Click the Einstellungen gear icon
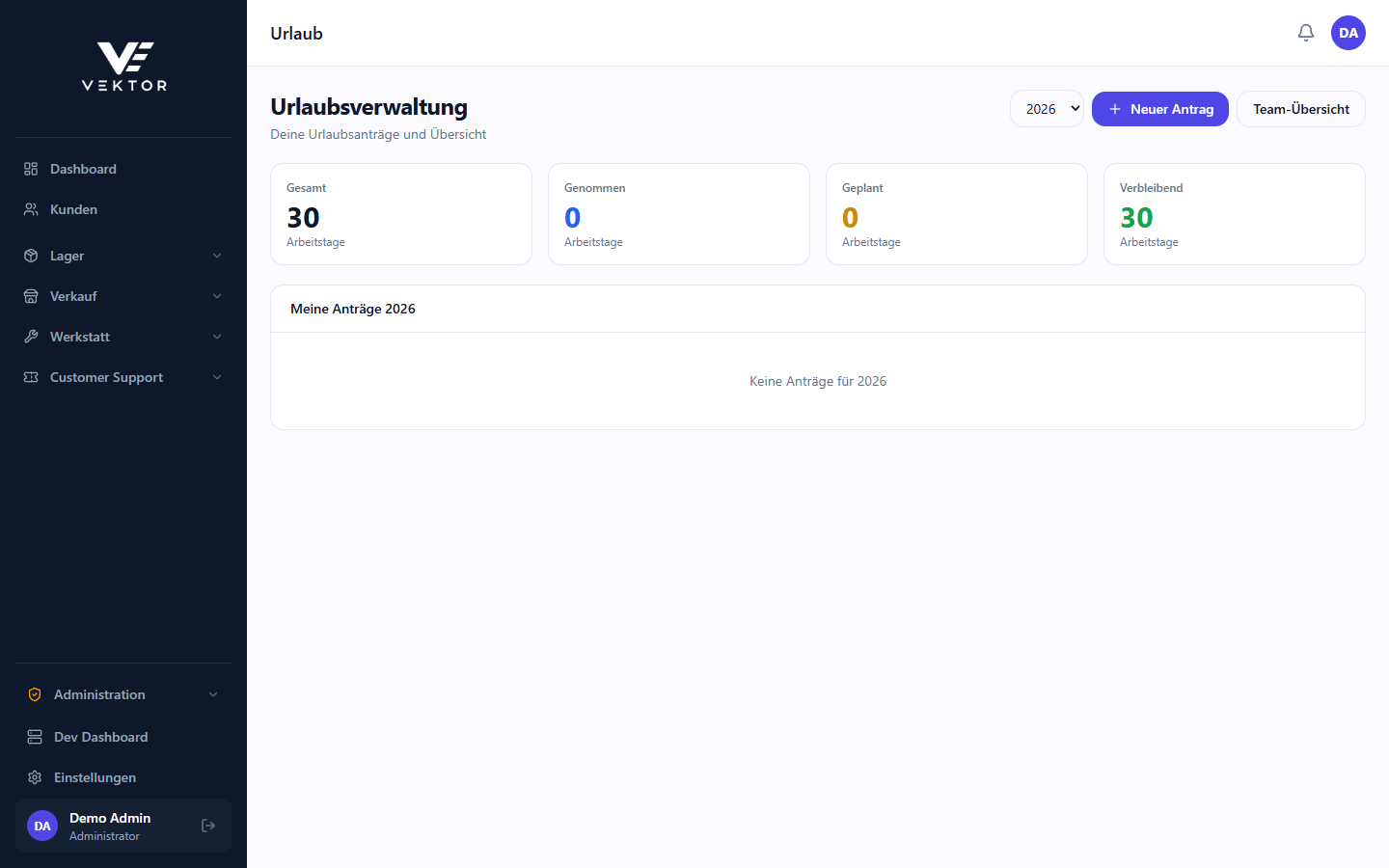This screenshot has height=868, width=1389. click(x=35, y=777)
